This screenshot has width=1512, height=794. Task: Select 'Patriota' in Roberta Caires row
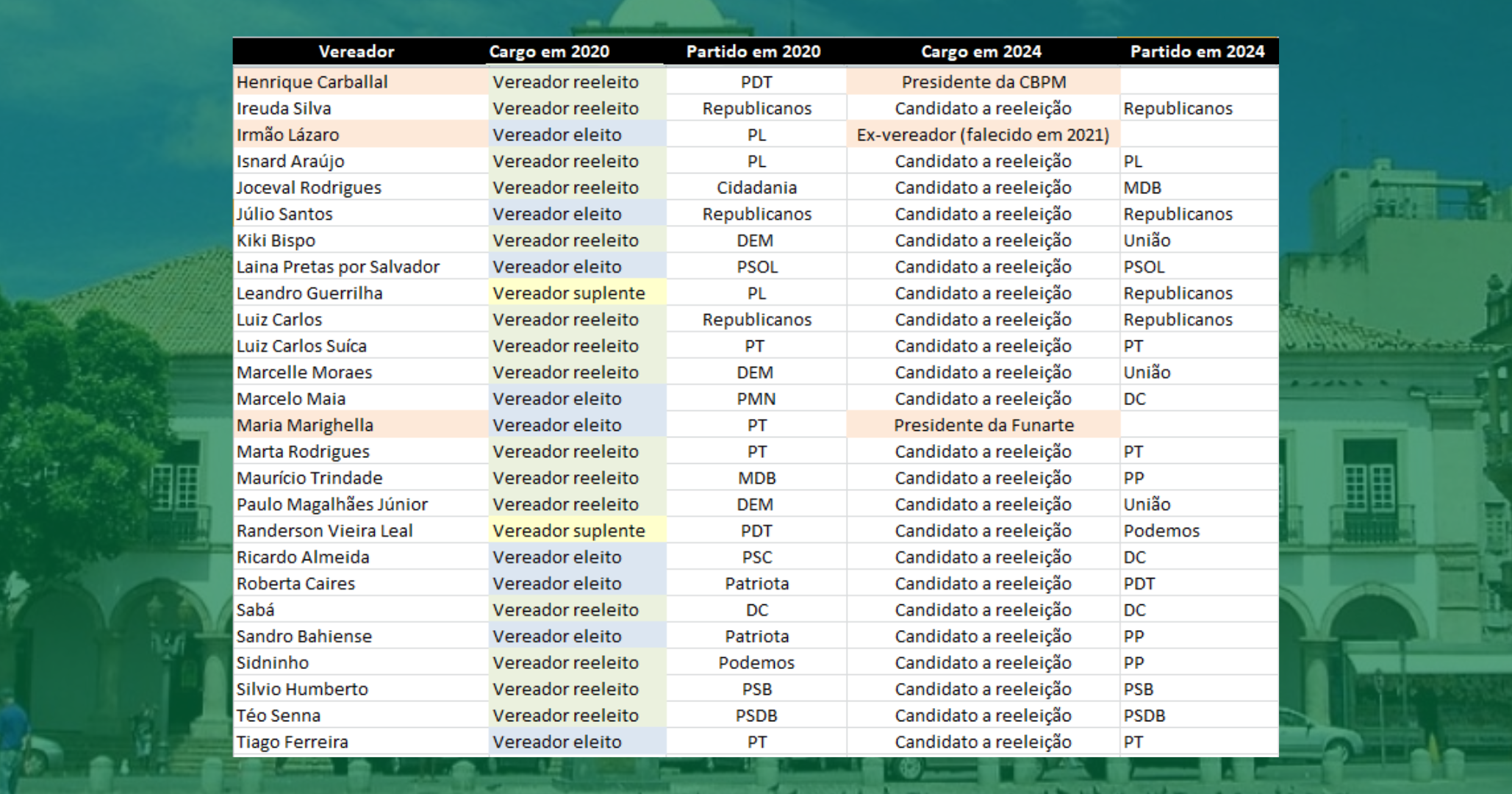[x=756, y=584]
